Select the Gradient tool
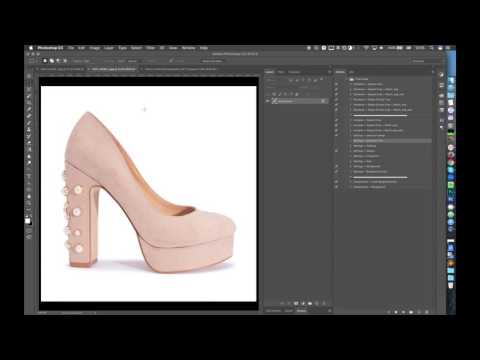Screen dimensions: 480x360 coord(29,149)
